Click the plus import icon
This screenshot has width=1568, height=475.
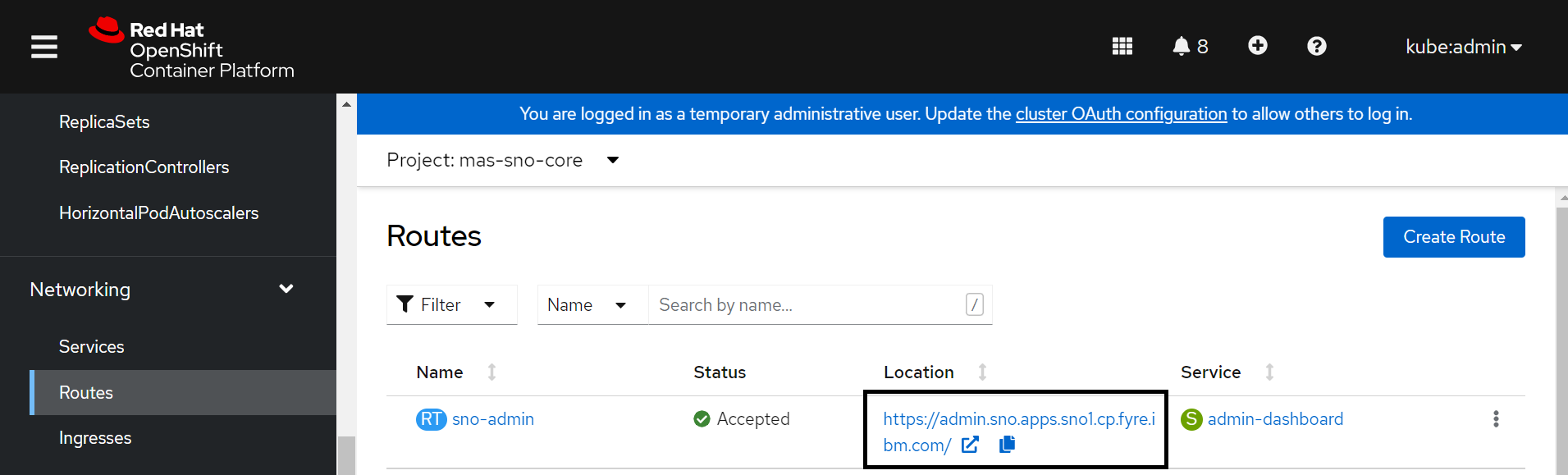(1257, 46)
